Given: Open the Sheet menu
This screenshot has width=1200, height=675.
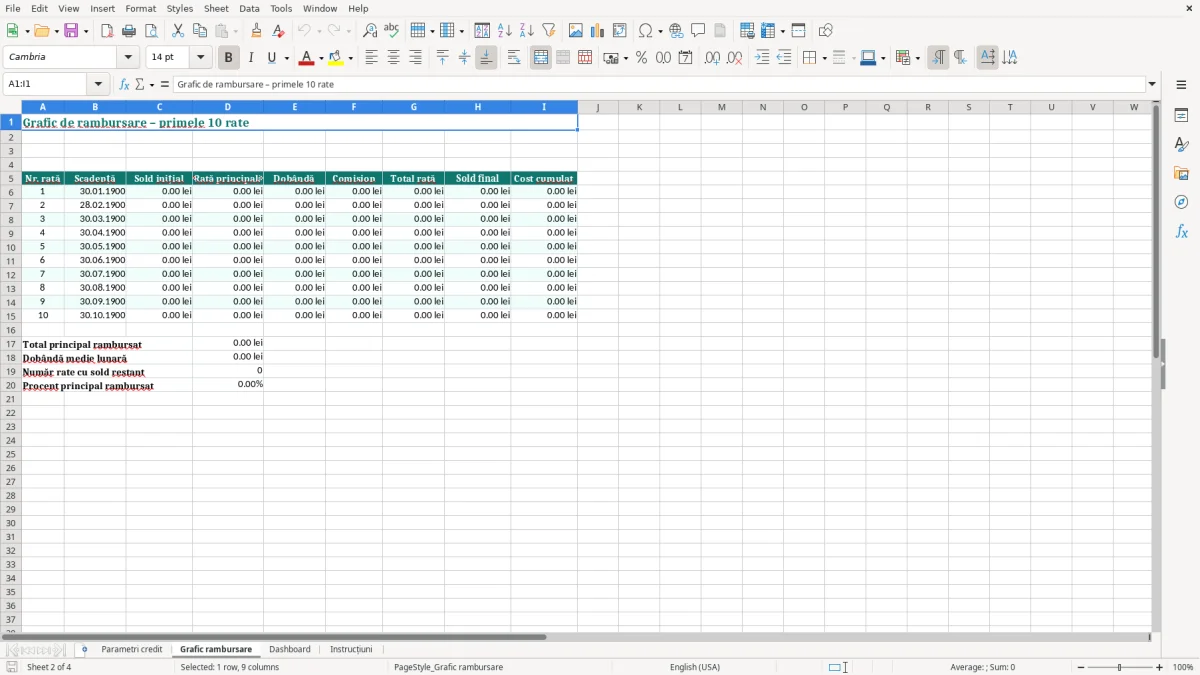Looking at the screenshot, I should 216,8.
